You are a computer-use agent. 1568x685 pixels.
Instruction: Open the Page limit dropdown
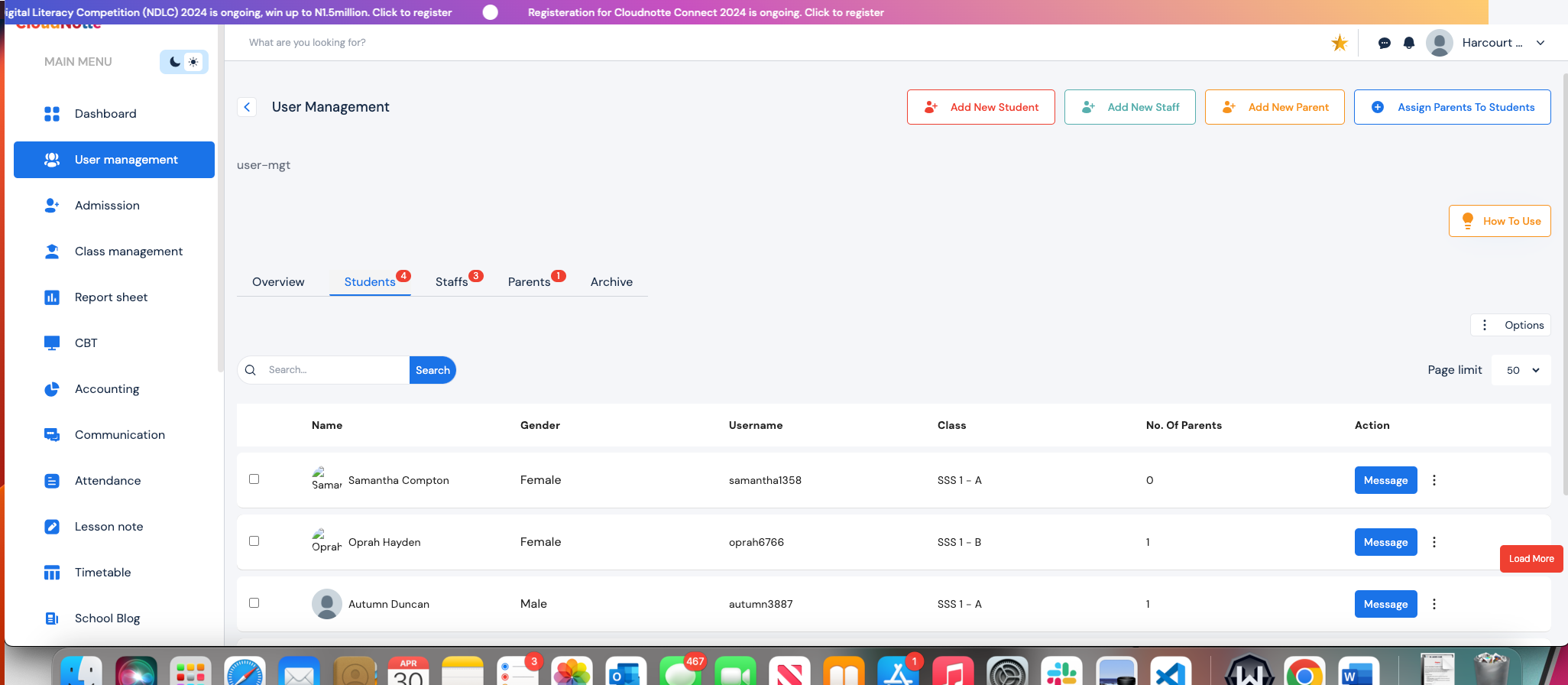click(1521, 370)
